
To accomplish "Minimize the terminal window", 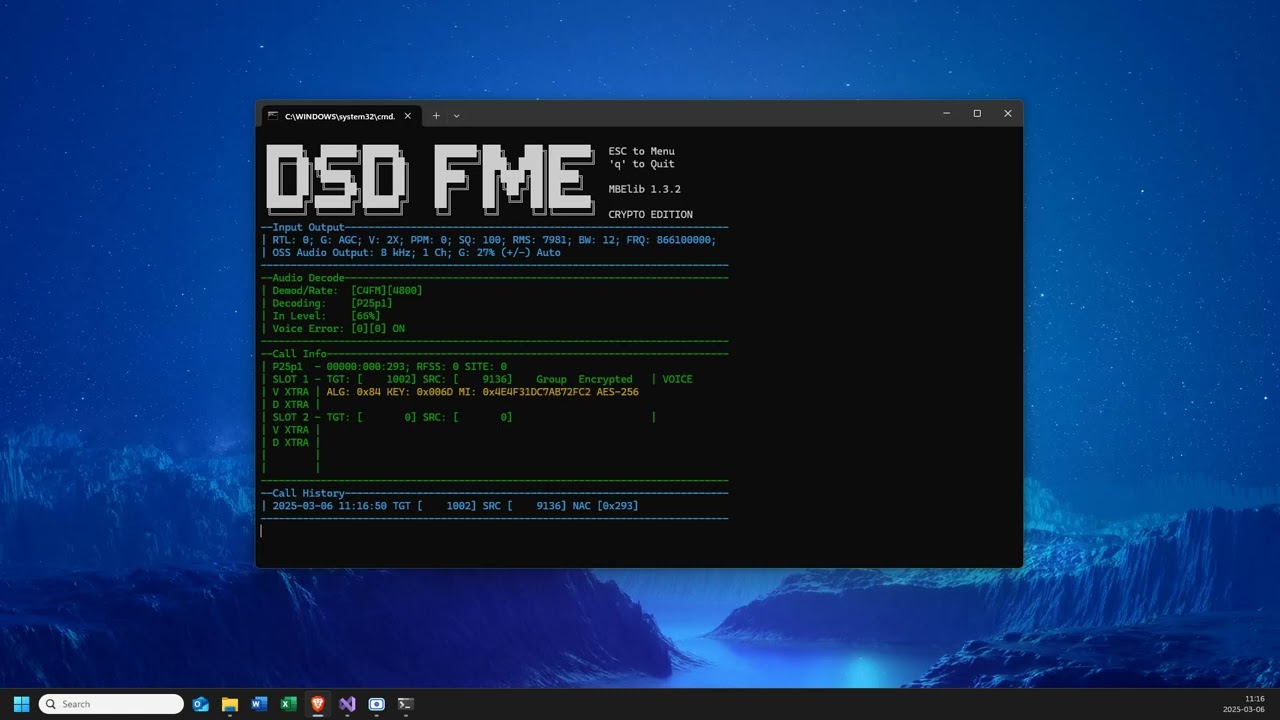I will point(947,114).
